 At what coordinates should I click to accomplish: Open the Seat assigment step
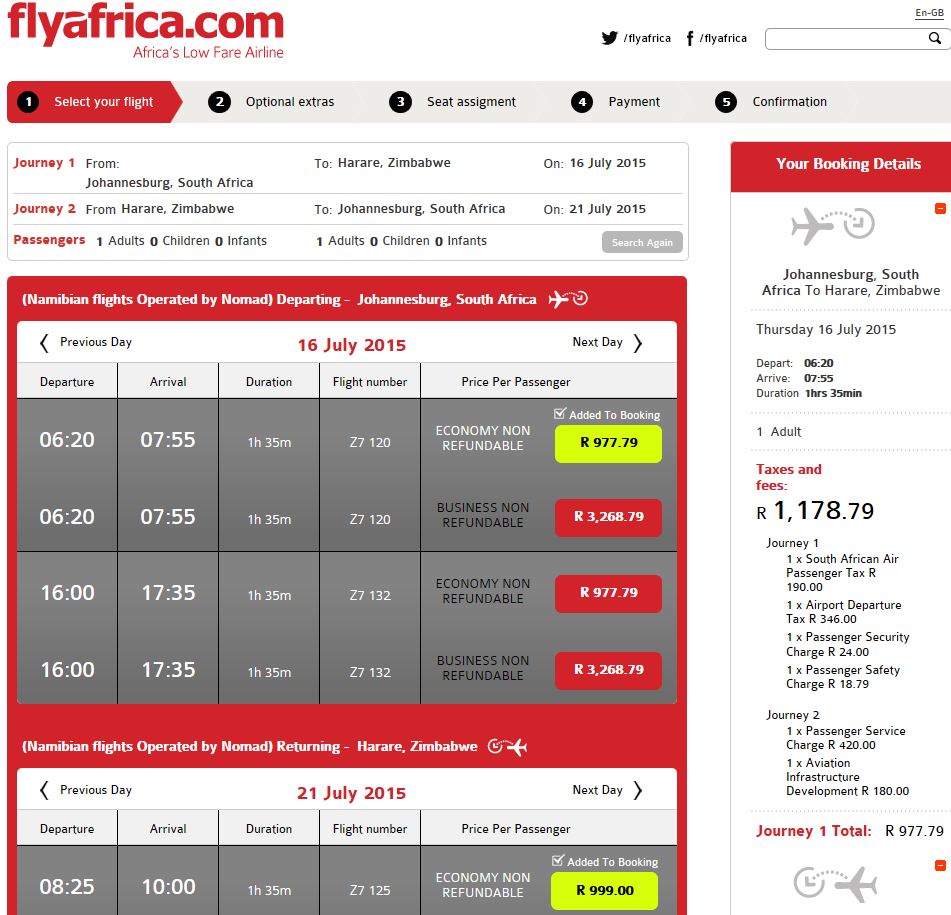pos(471,102)
